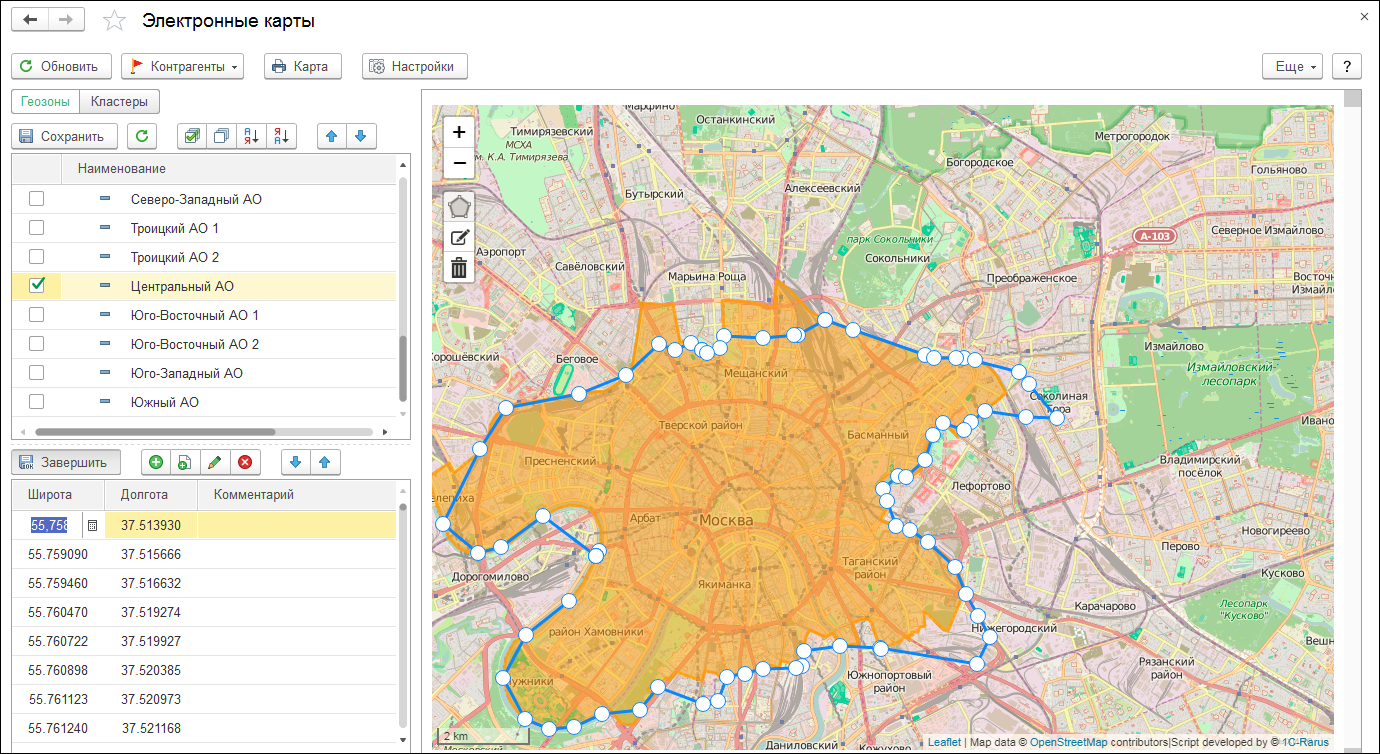Switch to the Кластеры tab
Screen dimensions: 1380x754
click(x=119, y=101)
